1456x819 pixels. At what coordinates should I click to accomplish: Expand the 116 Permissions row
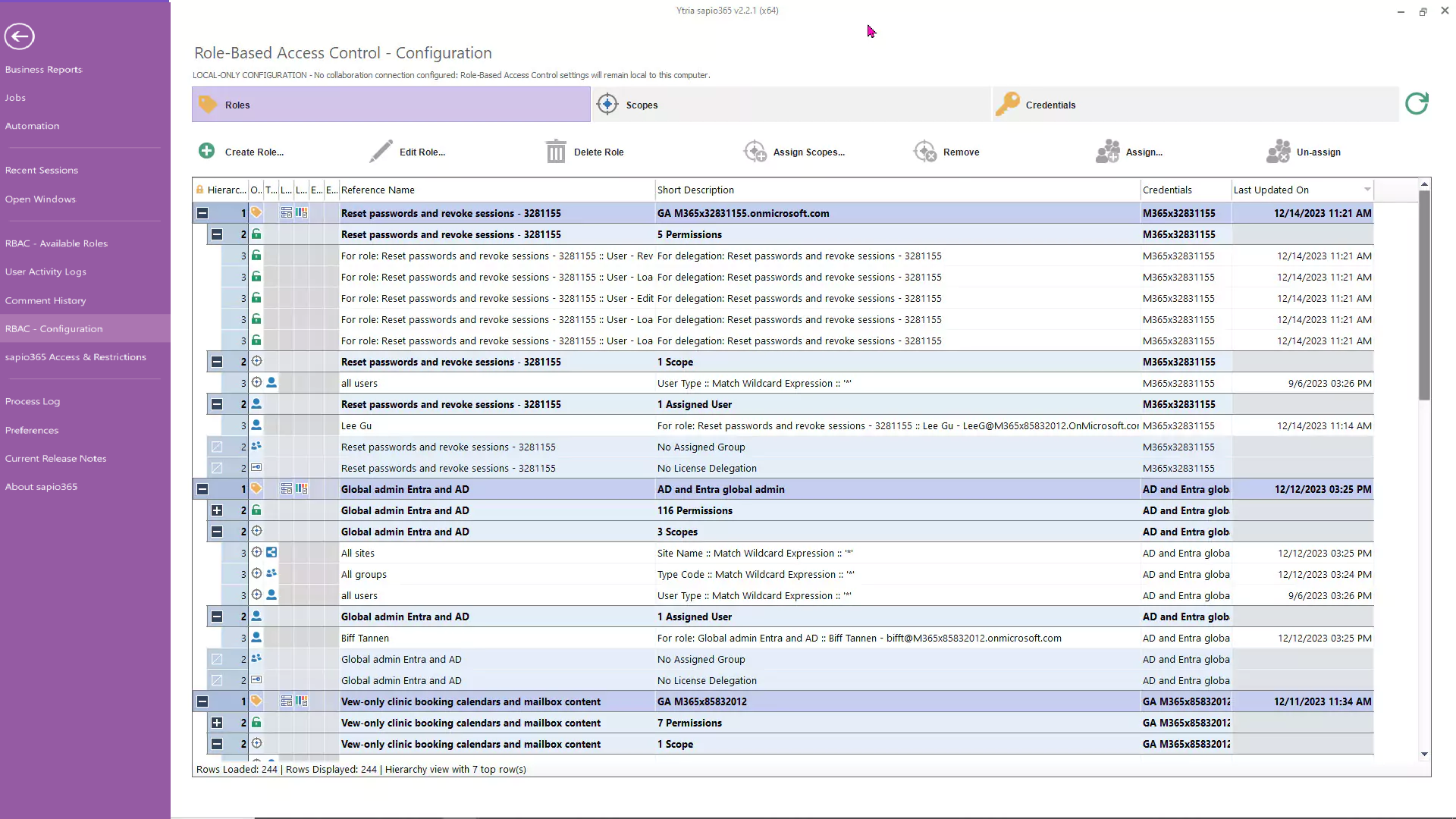217,511
